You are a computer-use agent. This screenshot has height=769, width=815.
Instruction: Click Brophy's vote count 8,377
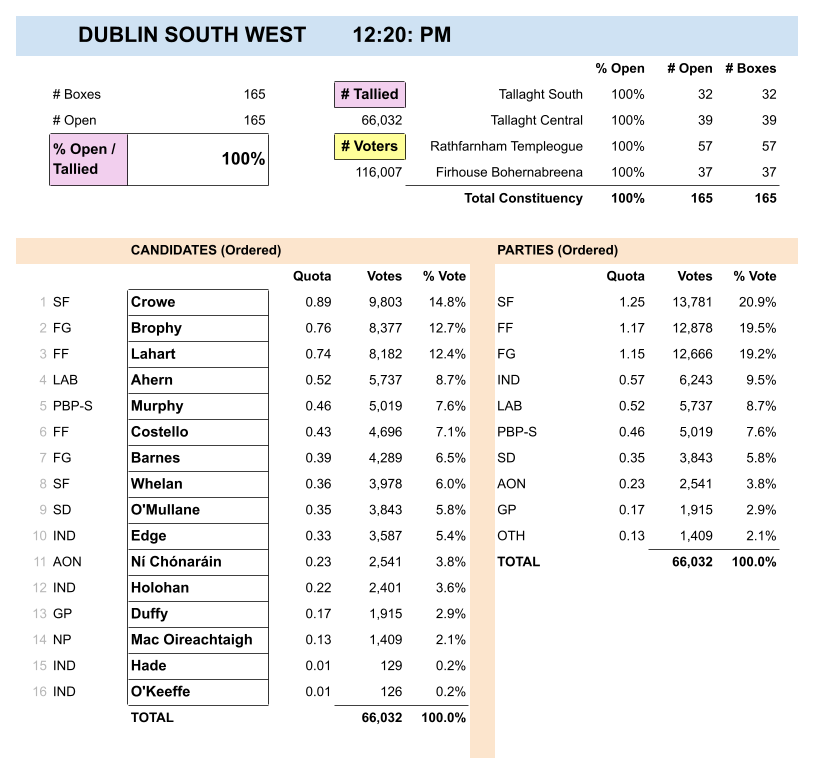tap(385, 328)
